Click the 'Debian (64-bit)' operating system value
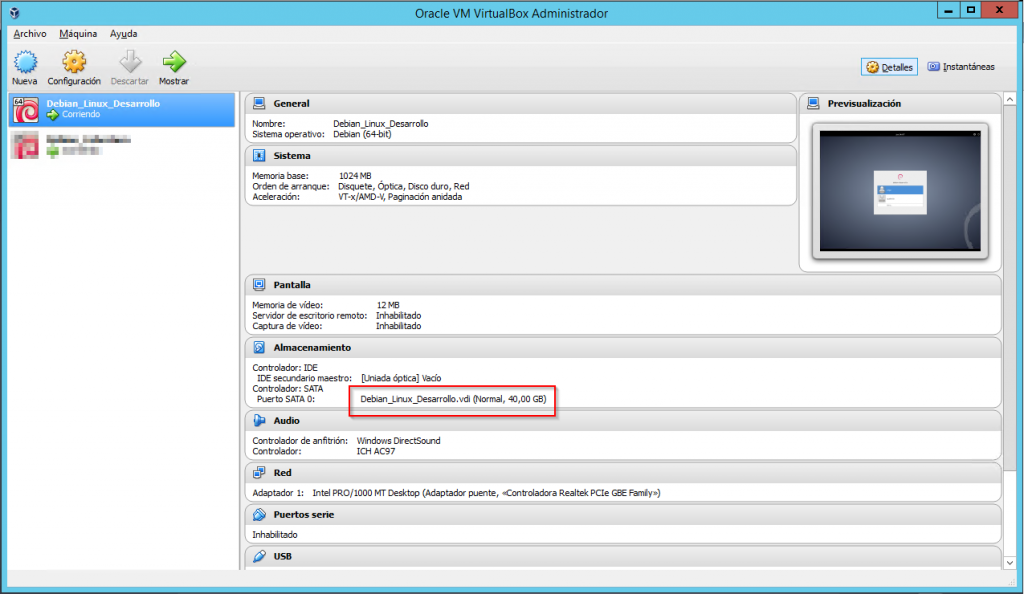This screenshot has width=1024, height=594. tap(362, 134)
